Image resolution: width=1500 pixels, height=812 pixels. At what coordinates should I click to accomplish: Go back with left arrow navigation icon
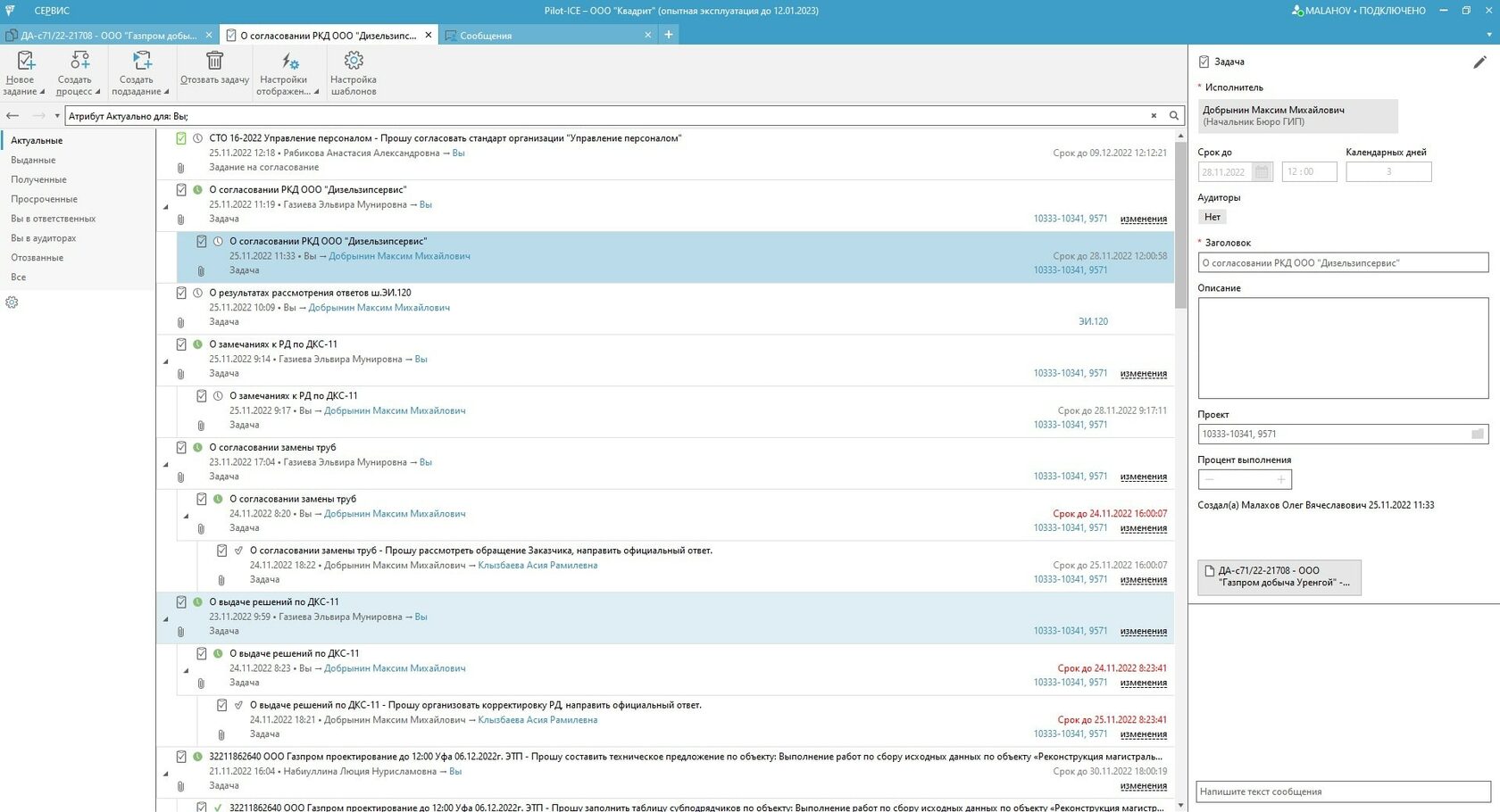coord(12,115)
